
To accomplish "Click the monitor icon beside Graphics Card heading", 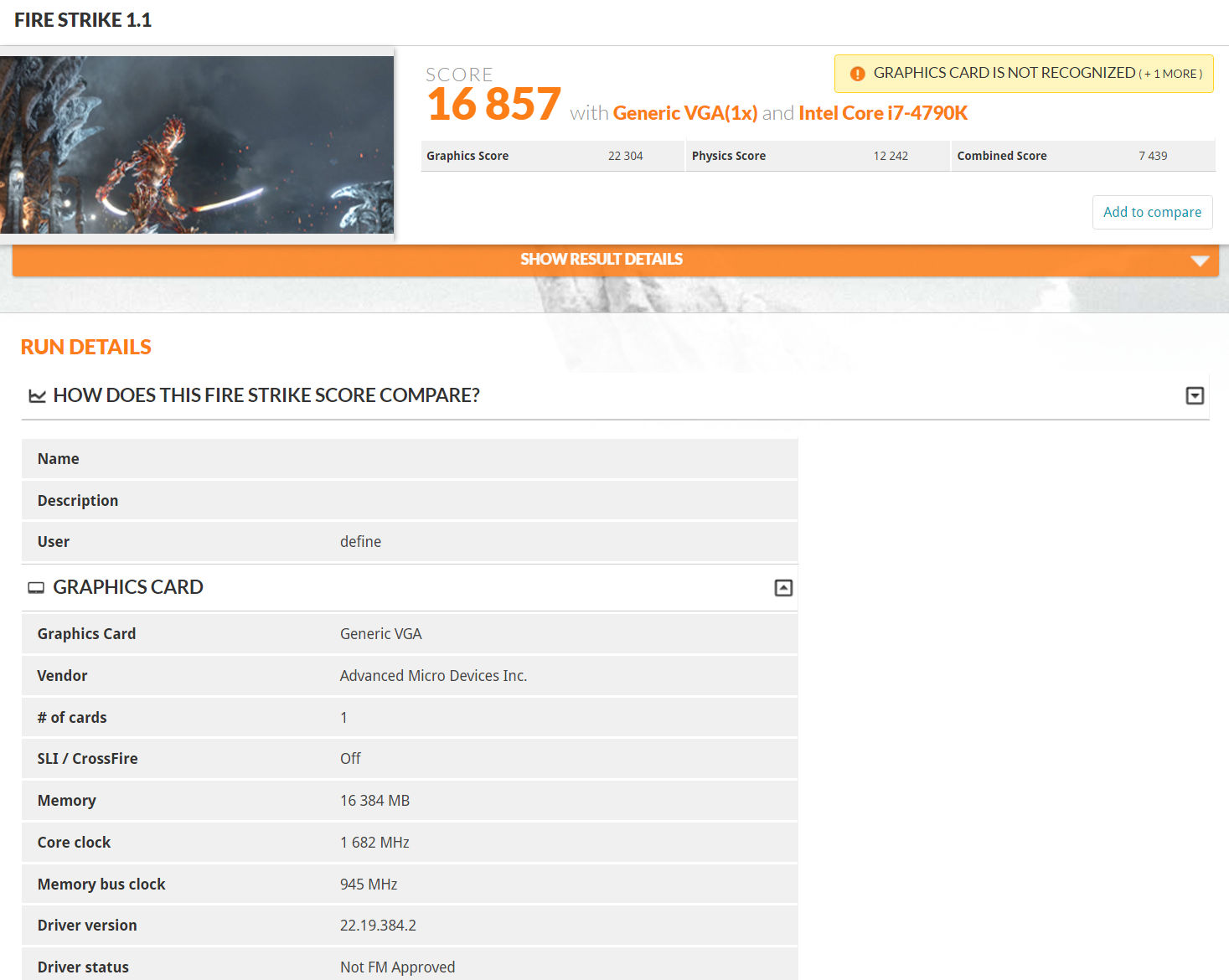I will click(36, 588).
